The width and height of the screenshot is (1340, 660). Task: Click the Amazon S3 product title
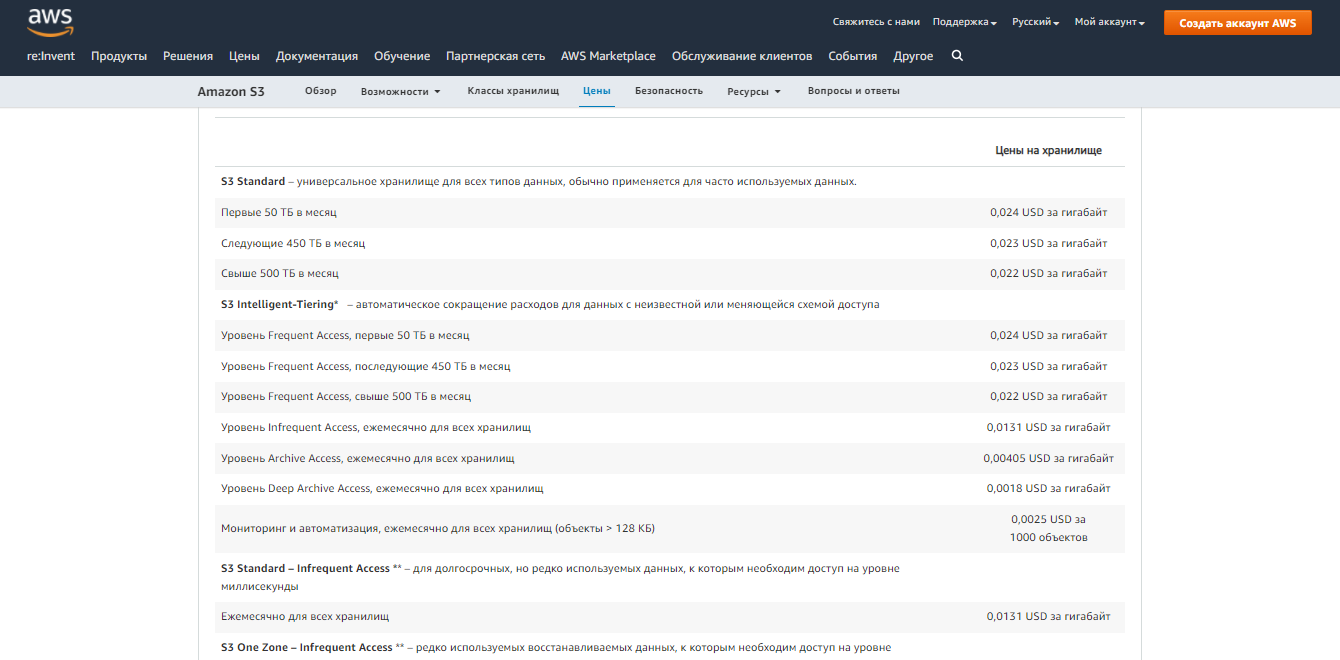coord(231,91)
